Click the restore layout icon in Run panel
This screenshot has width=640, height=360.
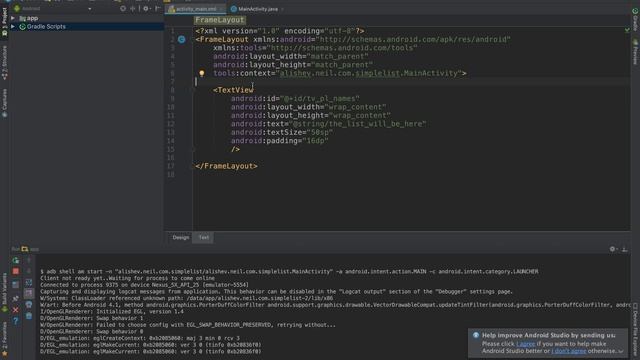pyautogui.click(x=16, y=284)
